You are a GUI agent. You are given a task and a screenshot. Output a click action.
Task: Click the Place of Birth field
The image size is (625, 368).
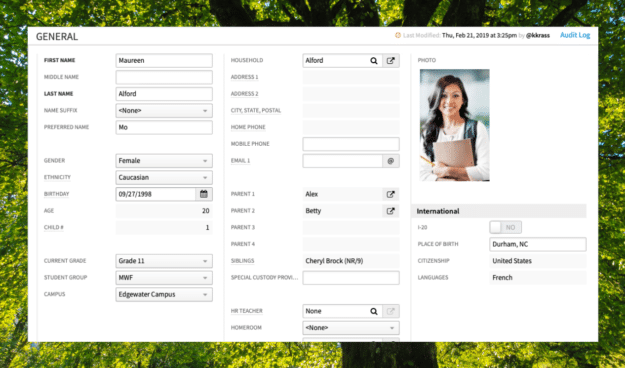[x=538, y=244]
